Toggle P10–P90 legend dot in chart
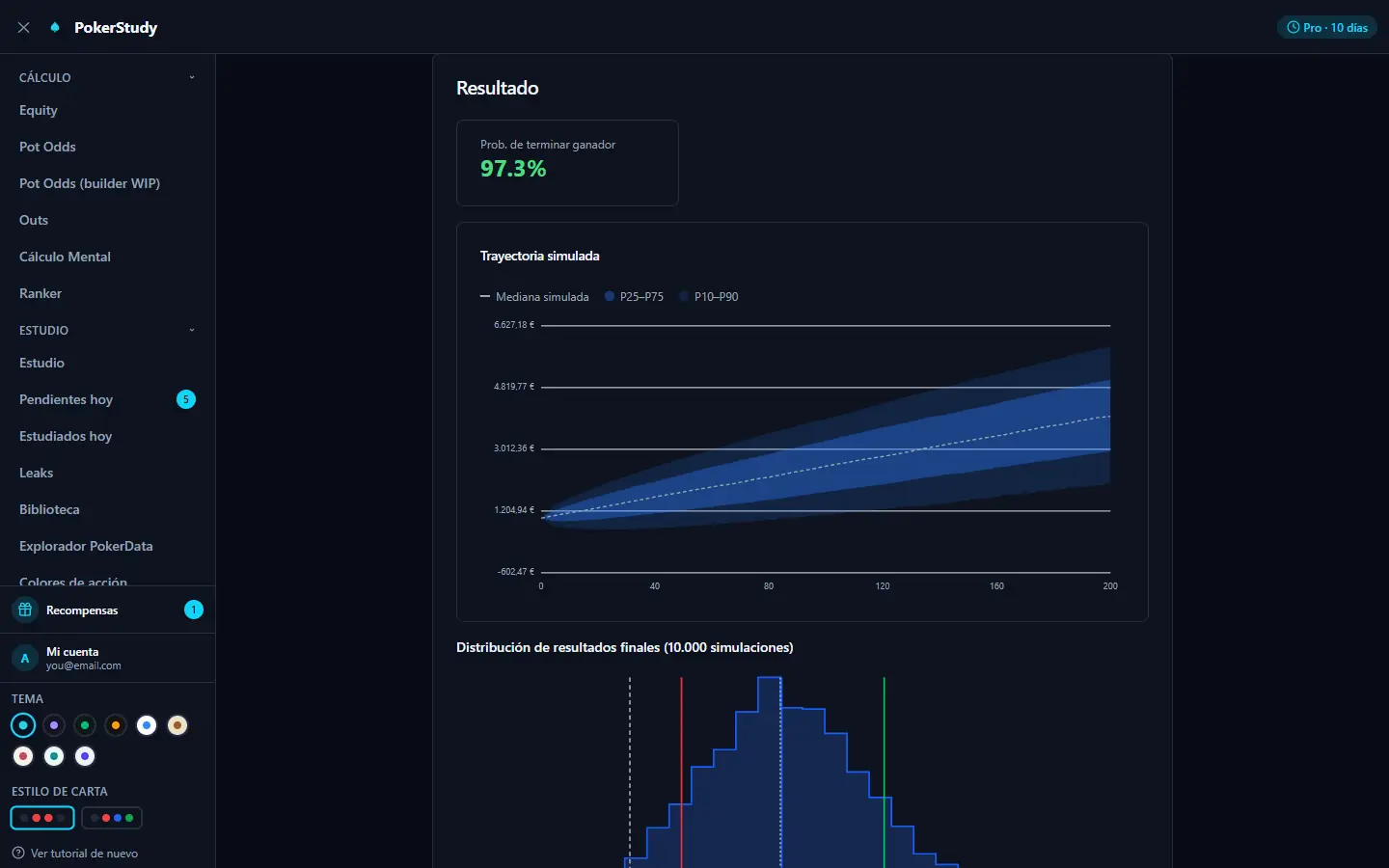Viewport: 1389px width, 868px height. pos(684,296)
